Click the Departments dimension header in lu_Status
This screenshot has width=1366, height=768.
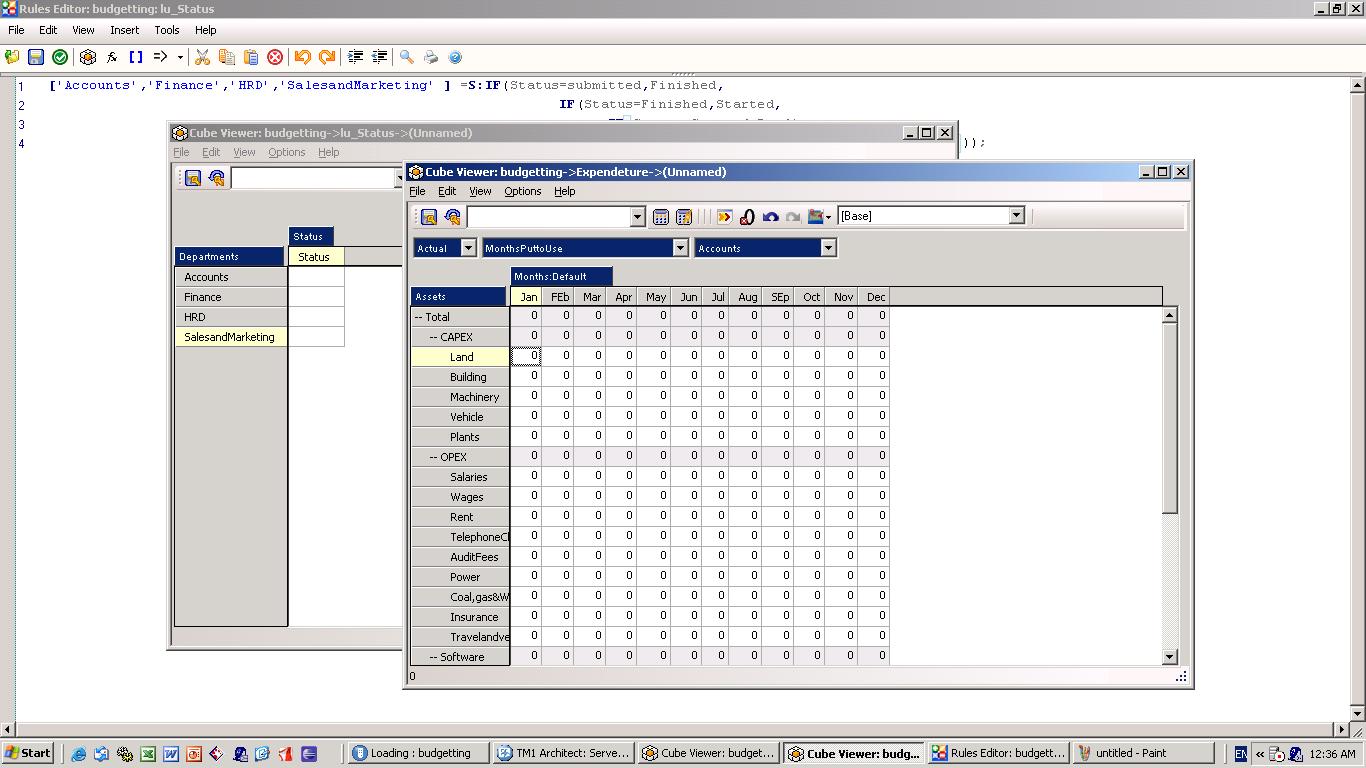click(230, 256)
